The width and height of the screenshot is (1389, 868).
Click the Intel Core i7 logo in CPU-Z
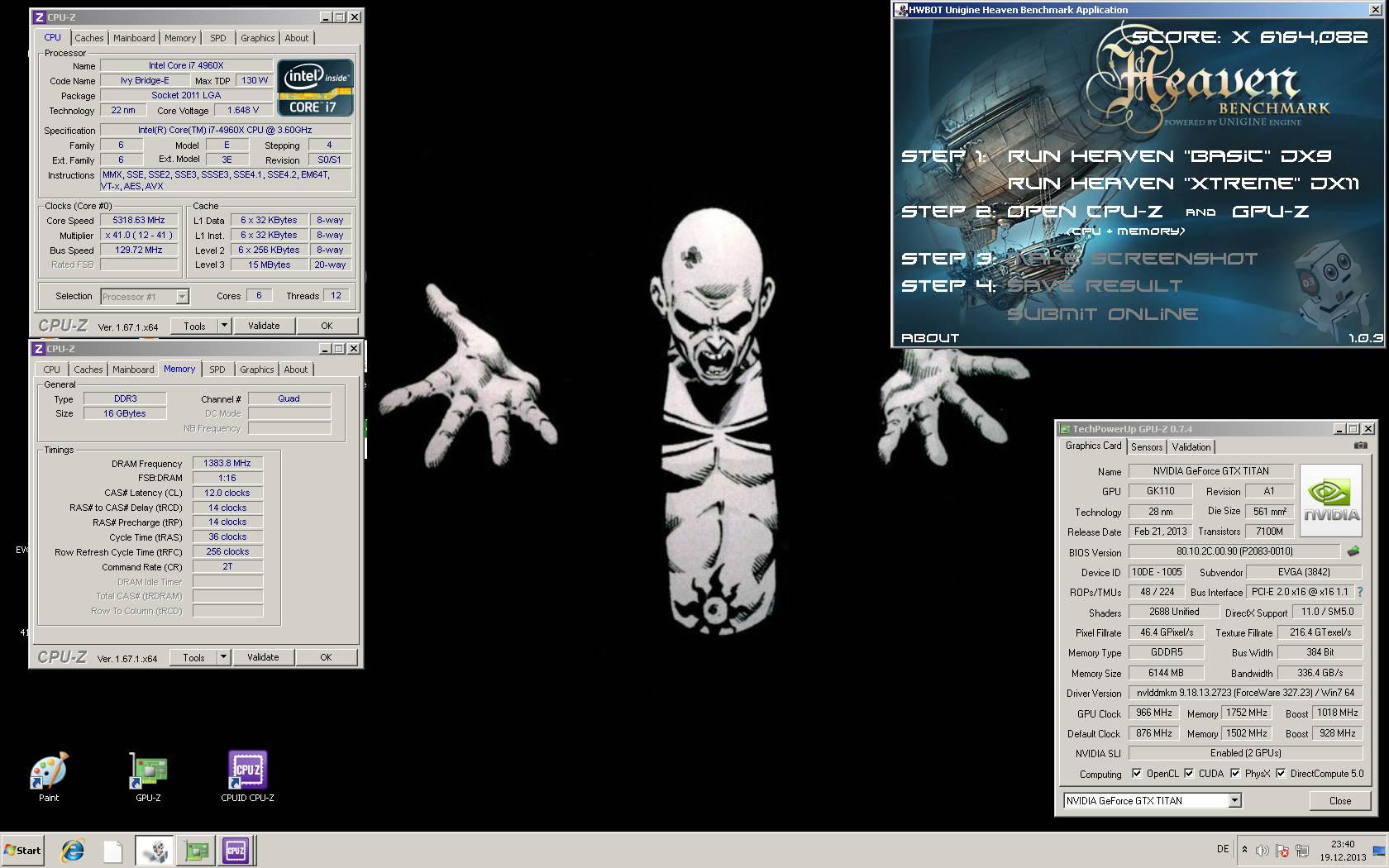(x=315, y=87)
